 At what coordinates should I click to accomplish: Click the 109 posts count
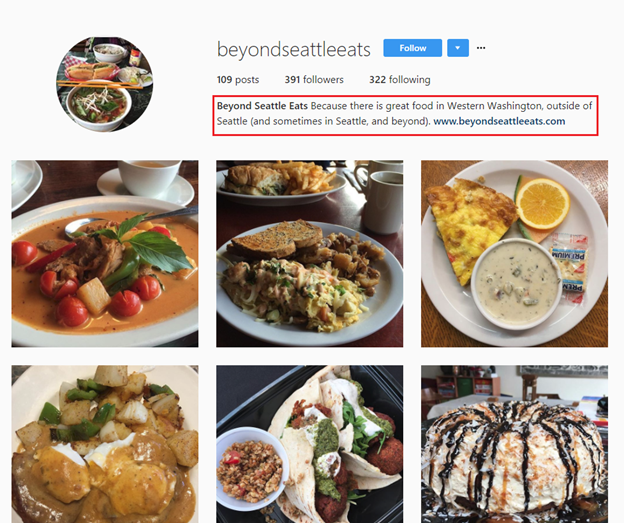(x=238, y=80)
